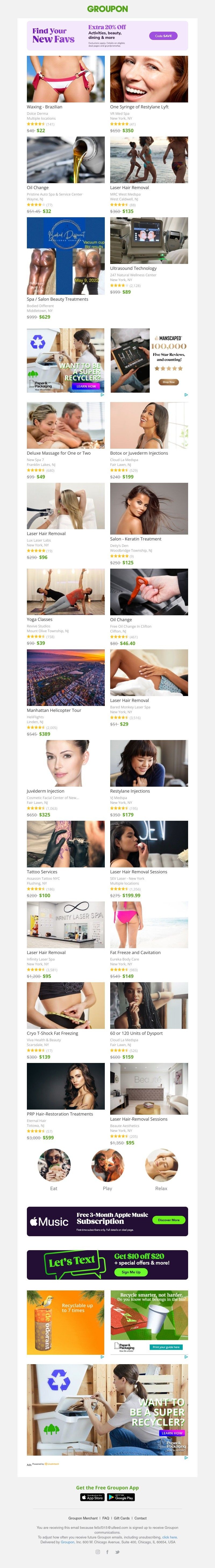Click the Tattoo Services deal title
The image size is (215, 1568).
click(x=42, y=872)
